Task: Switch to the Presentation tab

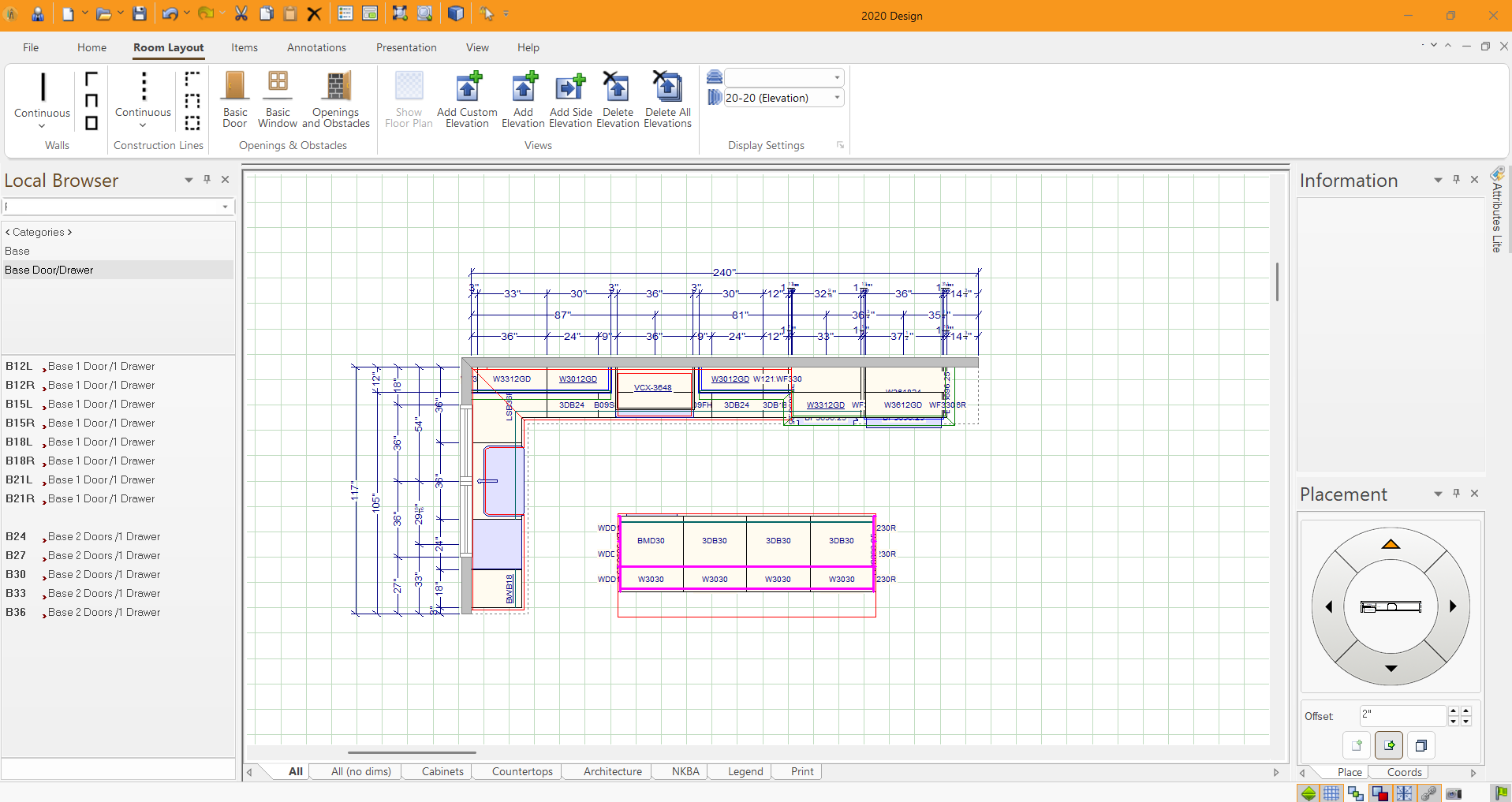Action: 406,47
